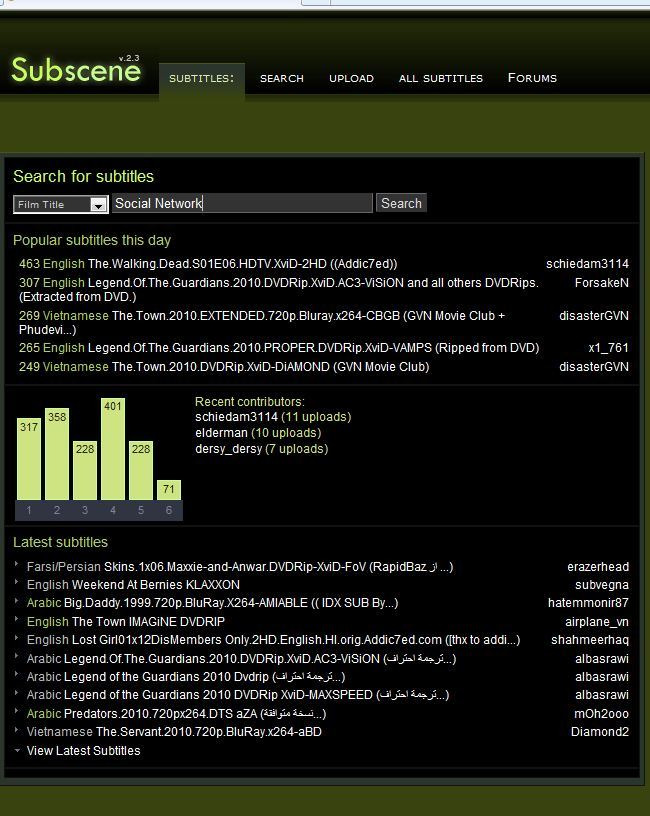Open uploader subvegna's profile
This screenshot has height=816, width=650.
(x=602, y=585)
